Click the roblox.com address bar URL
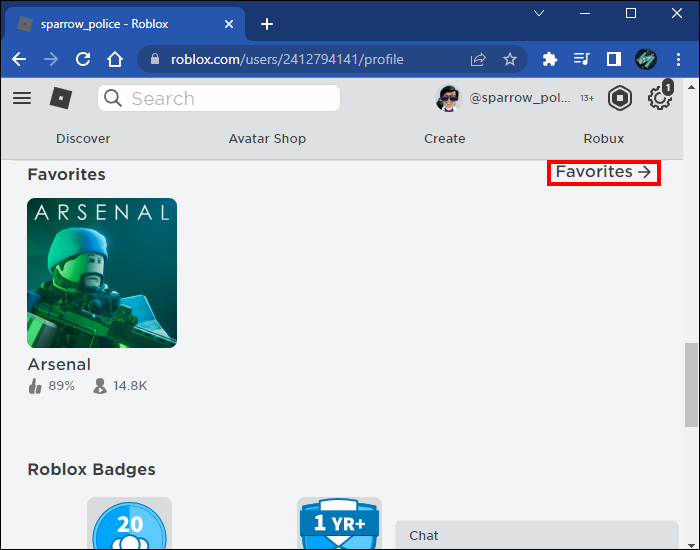The width and height of the screenshot is (700, 550). point(287,59)
